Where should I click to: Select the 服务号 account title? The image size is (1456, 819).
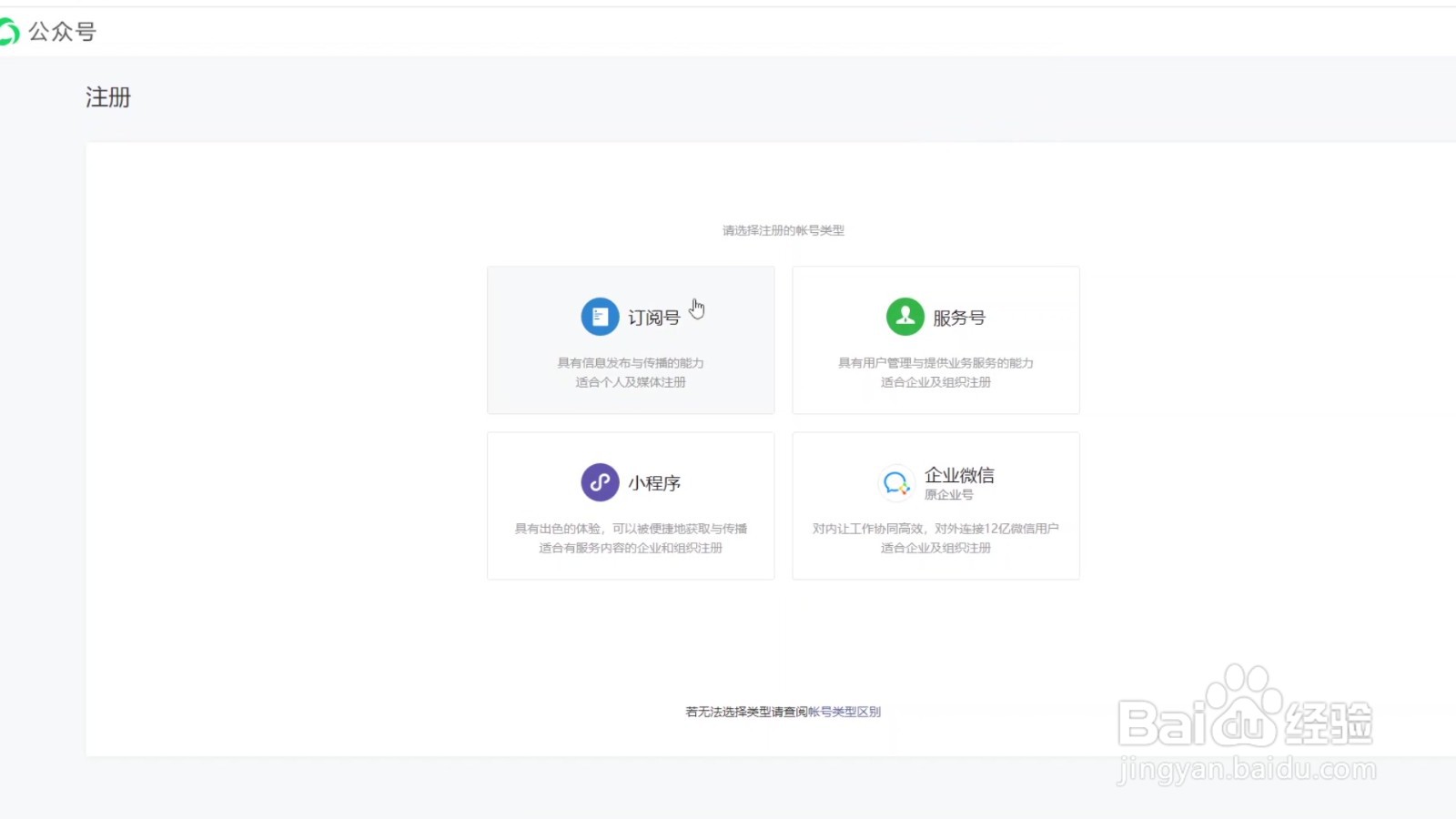(959, 318)
